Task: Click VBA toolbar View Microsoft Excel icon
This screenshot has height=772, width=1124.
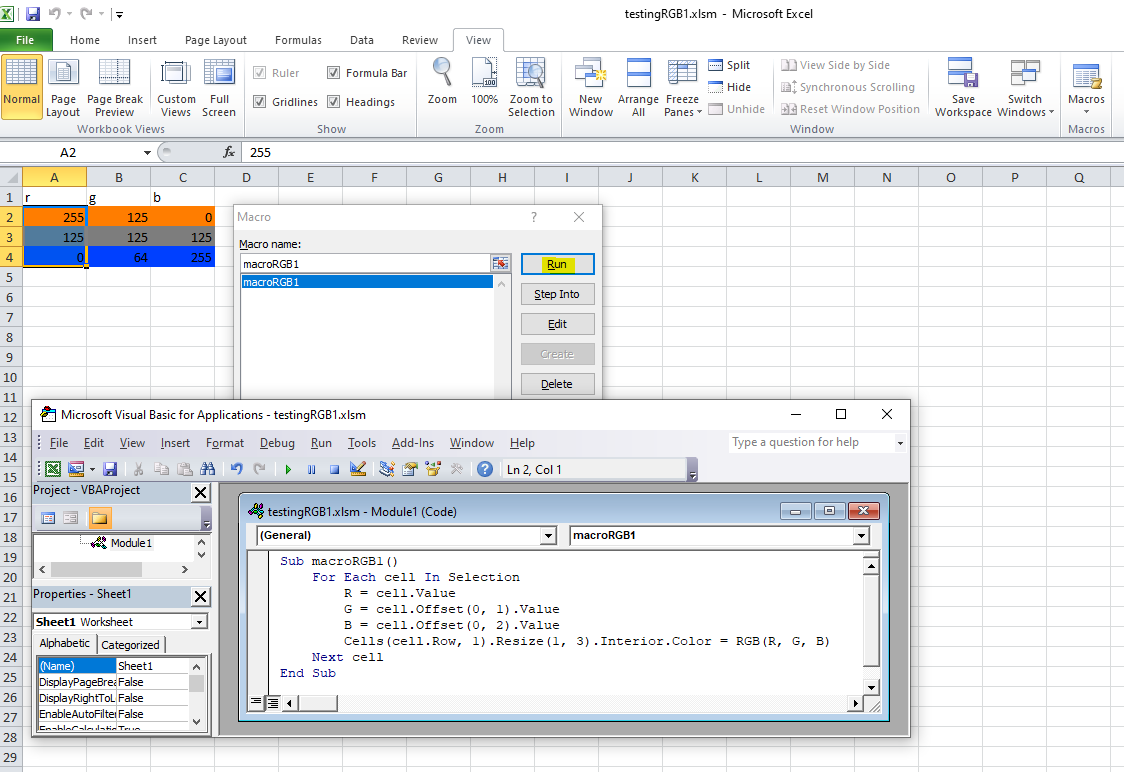Action: pos(53,469)
